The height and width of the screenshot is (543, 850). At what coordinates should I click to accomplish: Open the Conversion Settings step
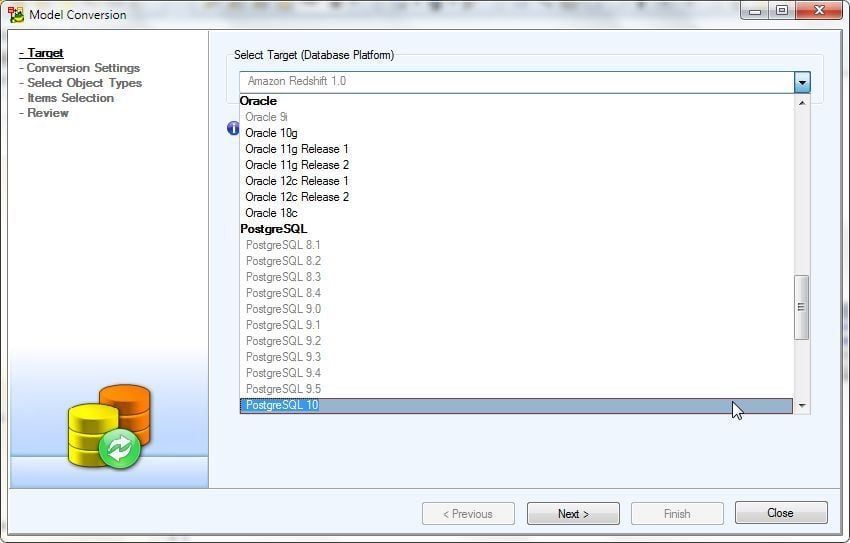(x=79, y=68)
